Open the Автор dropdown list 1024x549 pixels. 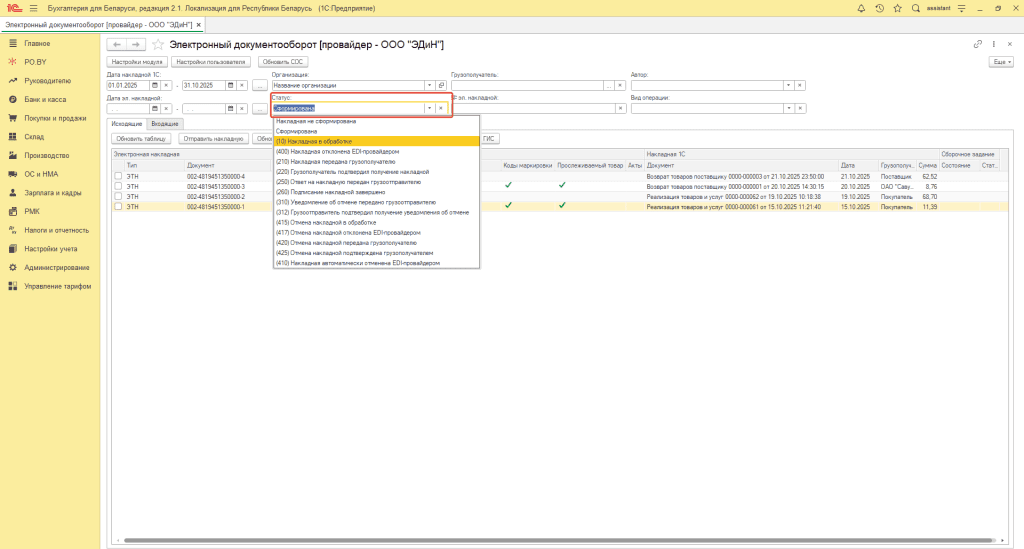click(x=788, y=85)
